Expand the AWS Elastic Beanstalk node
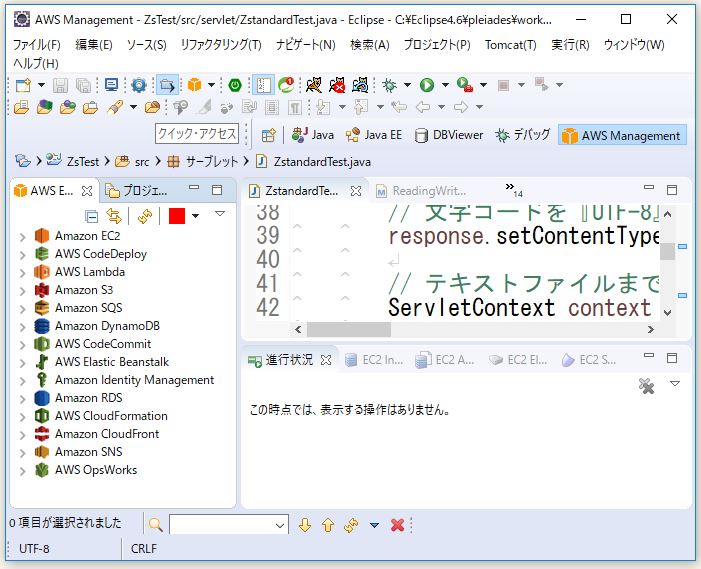This screenshot has height=569, width=701. pyautogui.click(x=22, y=363)
